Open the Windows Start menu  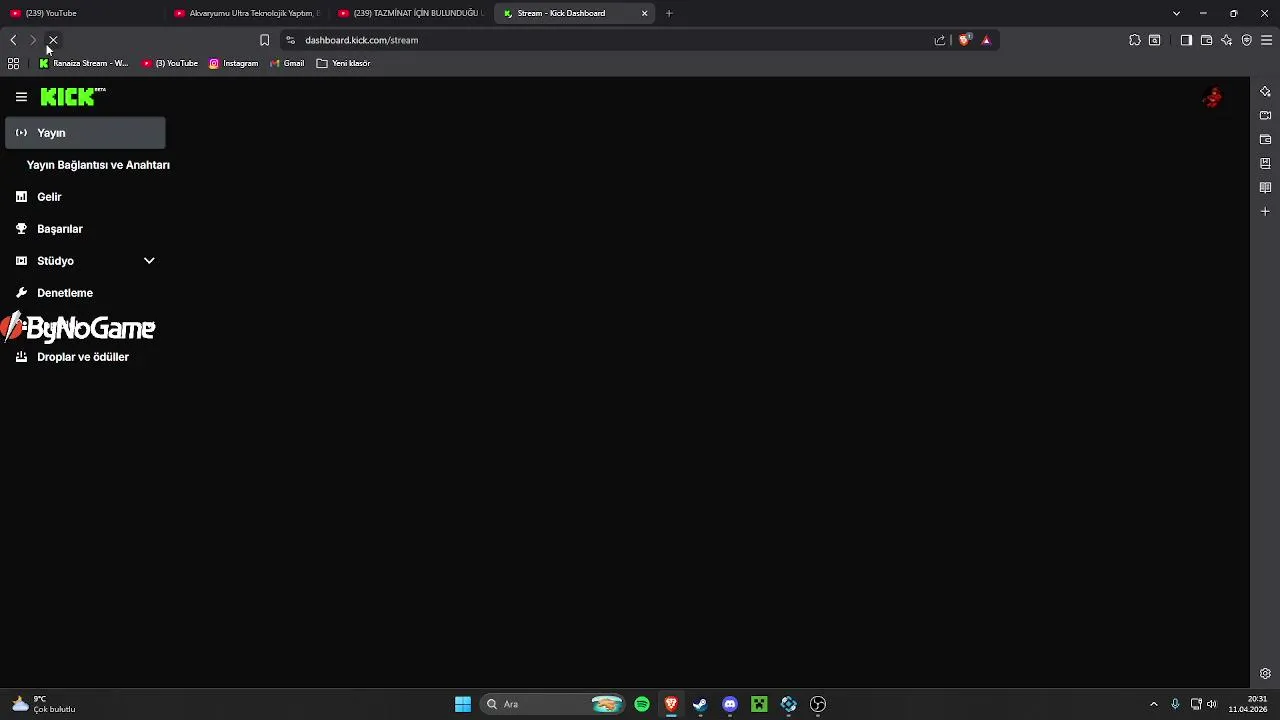click(463, 704)
